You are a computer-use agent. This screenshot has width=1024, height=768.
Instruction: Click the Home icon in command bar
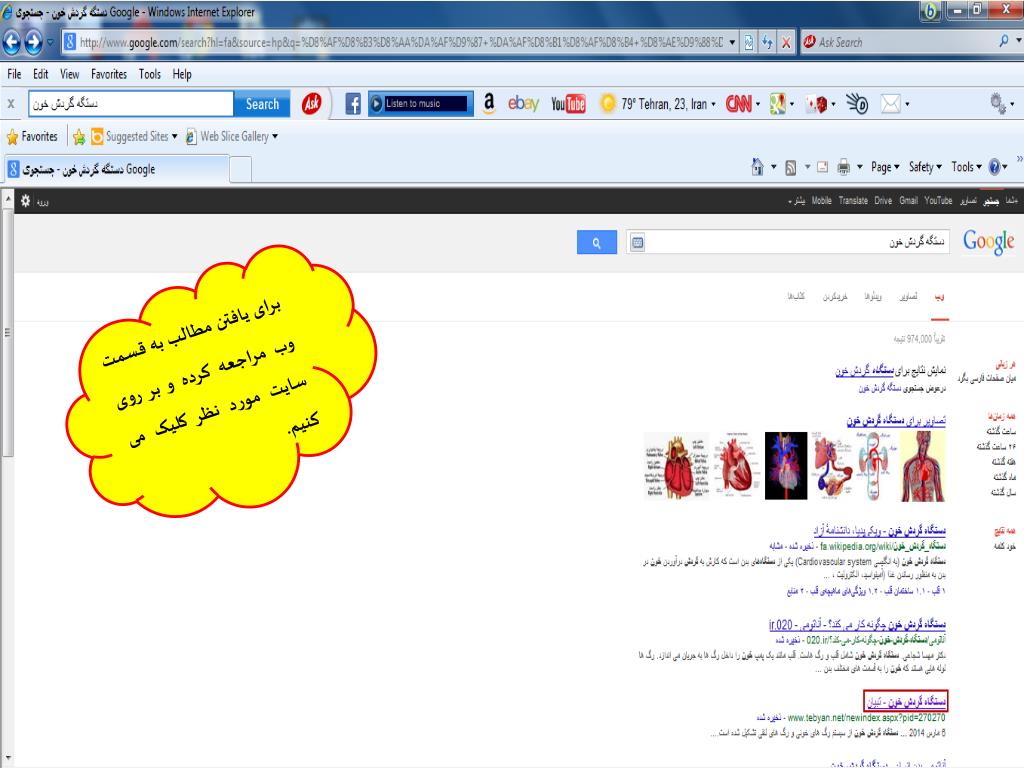[x=758, y=167]
